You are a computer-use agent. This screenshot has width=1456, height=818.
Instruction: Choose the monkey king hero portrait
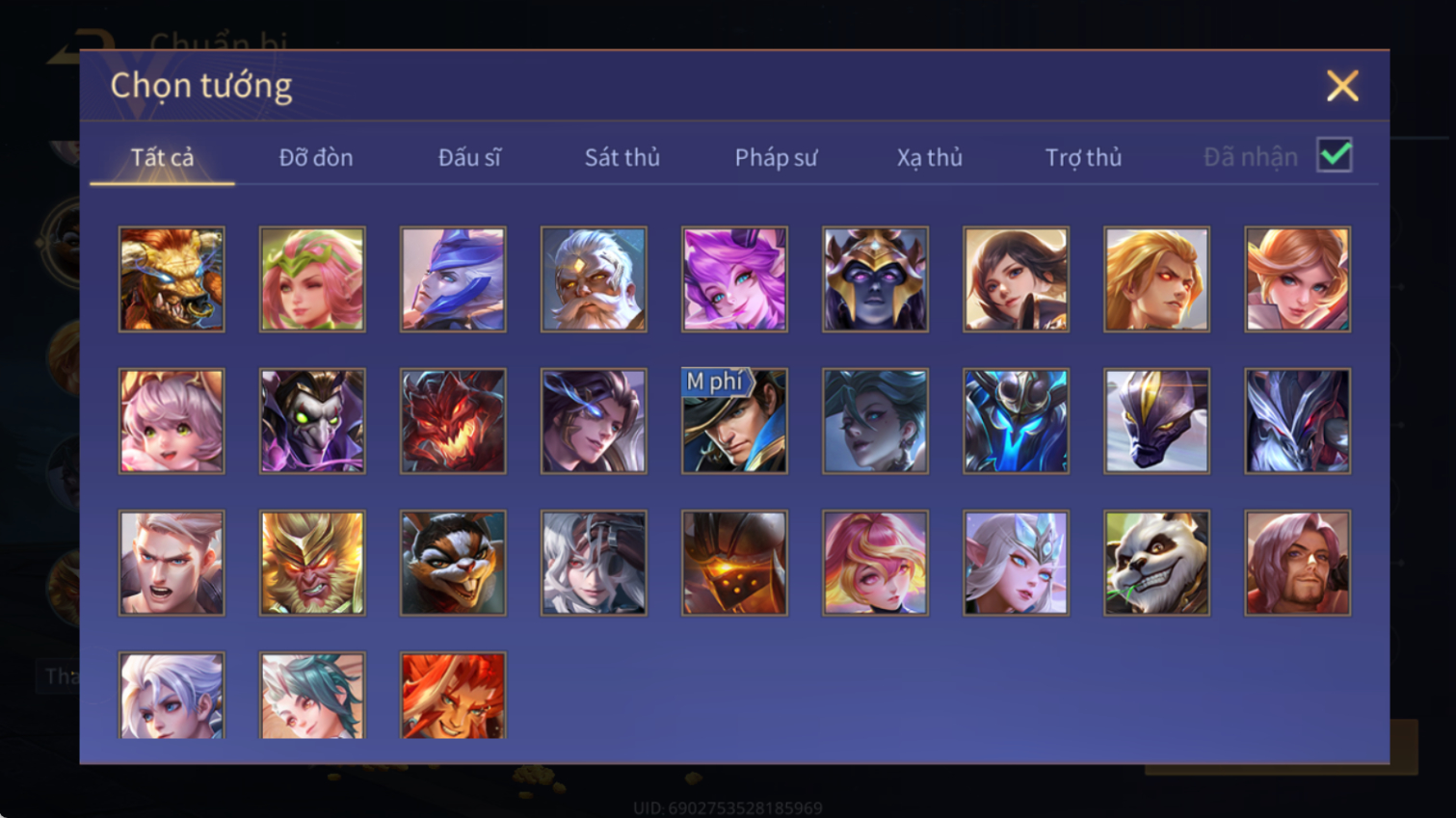(312, 563)
